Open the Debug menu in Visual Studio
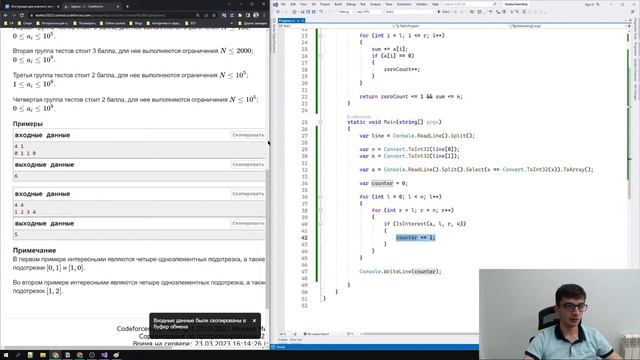Image resolution: width=640 pixels, height=360 pixels. (x=351, y=4)
